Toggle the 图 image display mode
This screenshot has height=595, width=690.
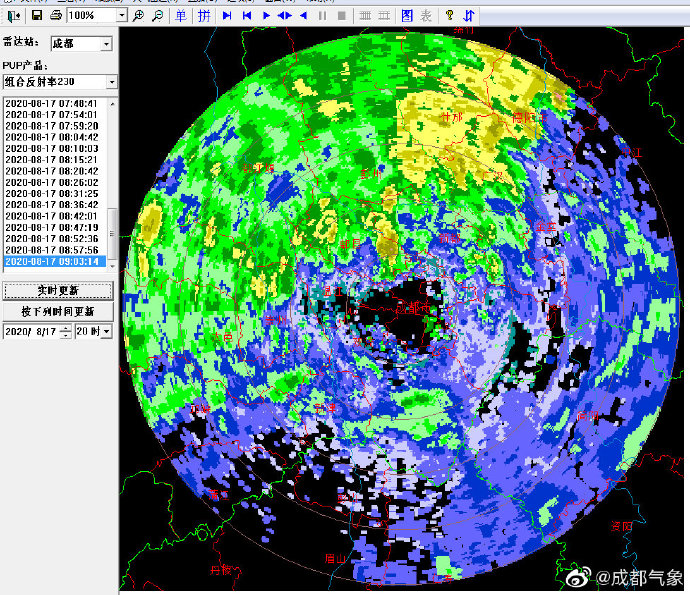pyautogui.click(x=407, y=16)
